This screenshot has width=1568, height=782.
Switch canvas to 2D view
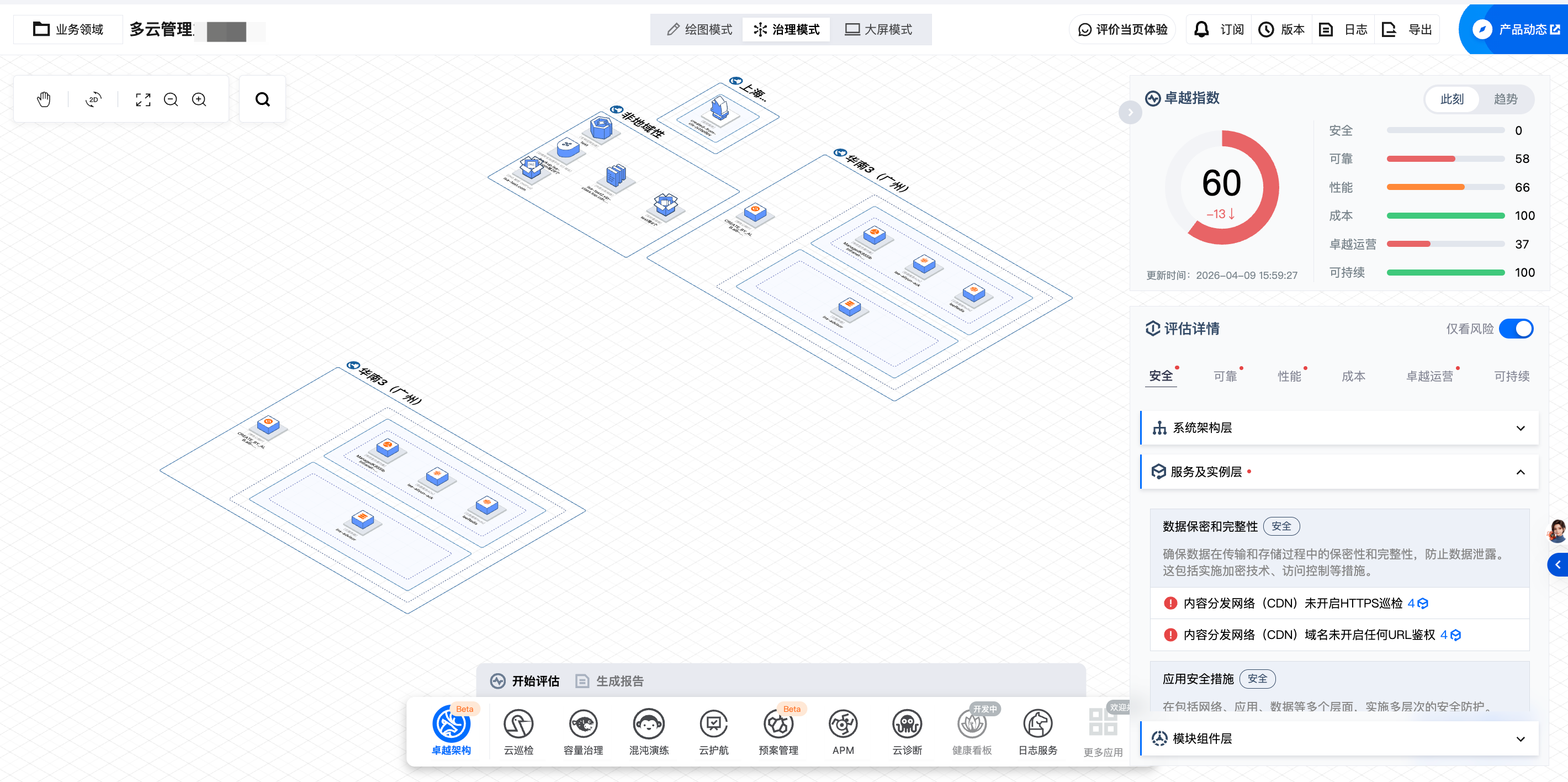[93, 99]
